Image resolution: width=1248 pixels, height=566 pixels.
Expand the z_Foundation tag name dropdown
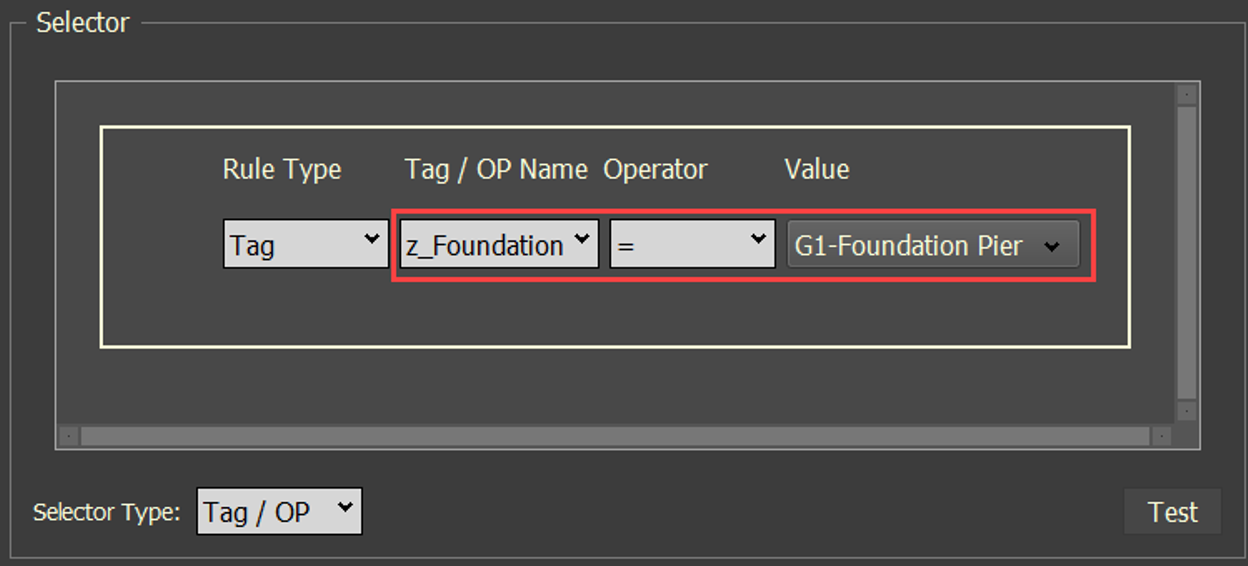pyautogui.click(x=499, y=245)
